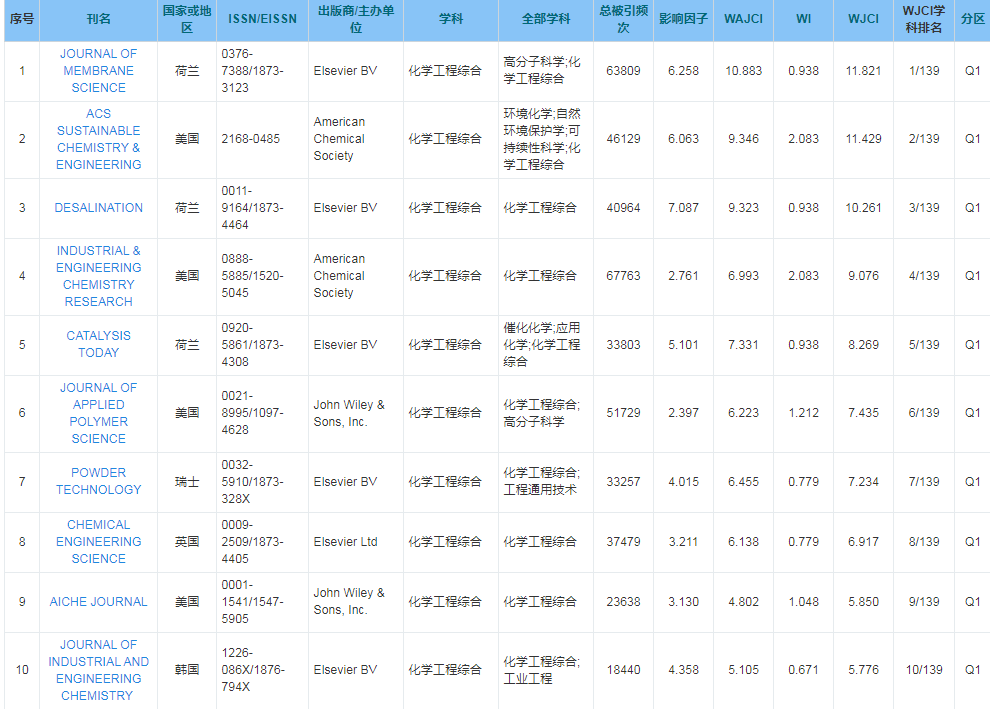Screen dimensions: 990x709
Task: Click the WAJCI column header
Action: pyautogui.click(x=743, y=19)
